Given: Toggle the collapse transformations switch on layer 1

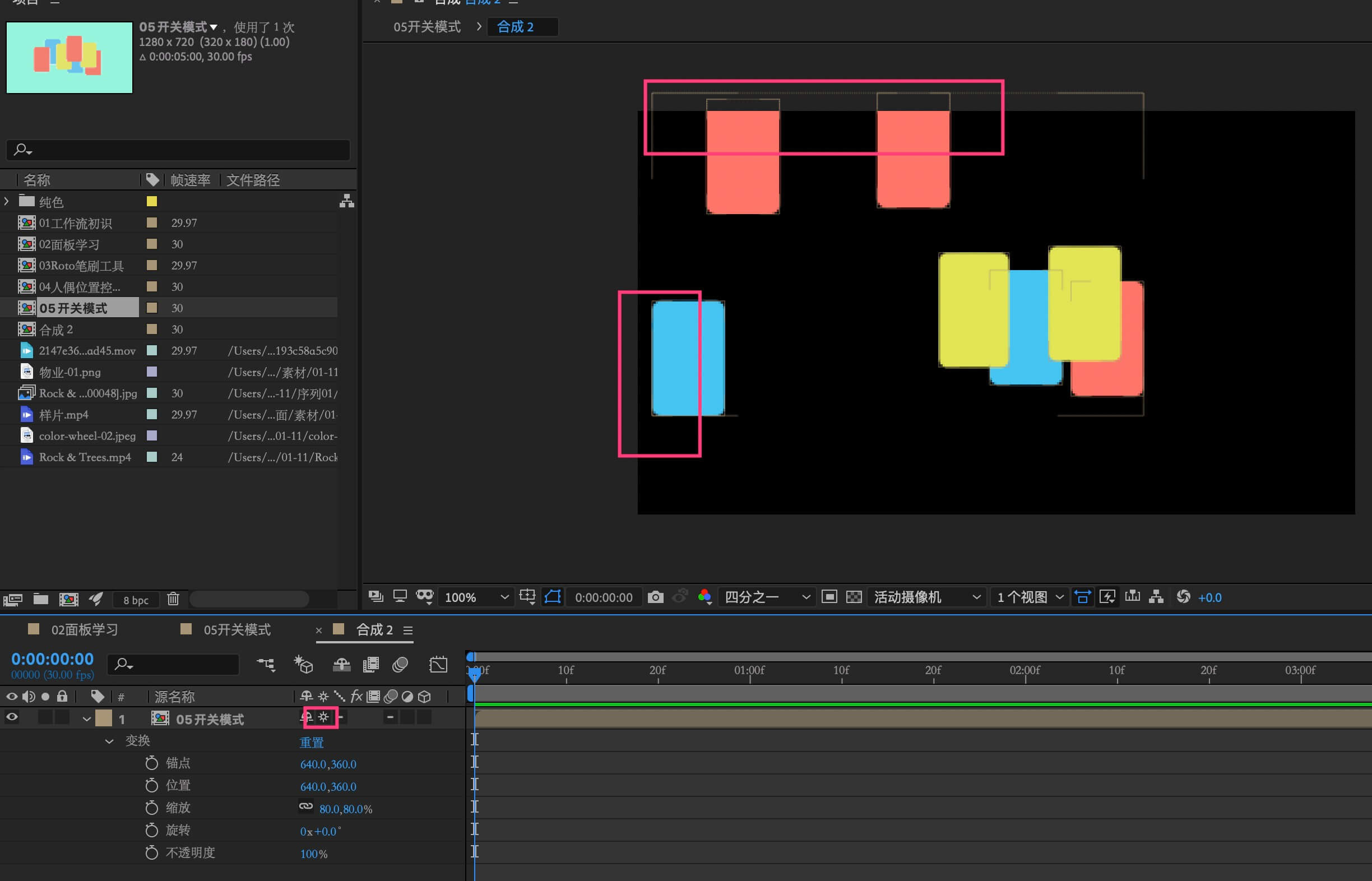Looking at the screenshot, I should click(324, 717).
